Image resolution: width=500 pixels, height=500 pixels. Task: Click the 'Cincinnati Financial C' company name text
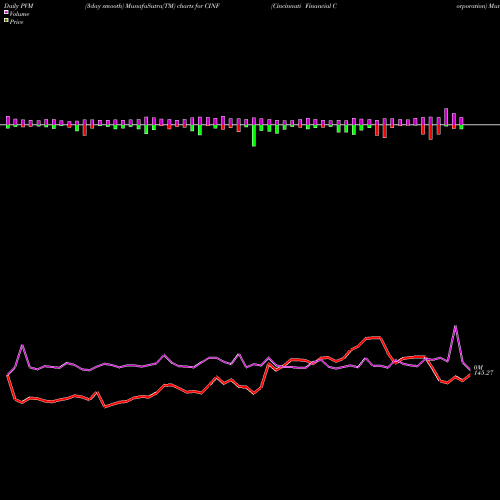click(x=304, y=6)
